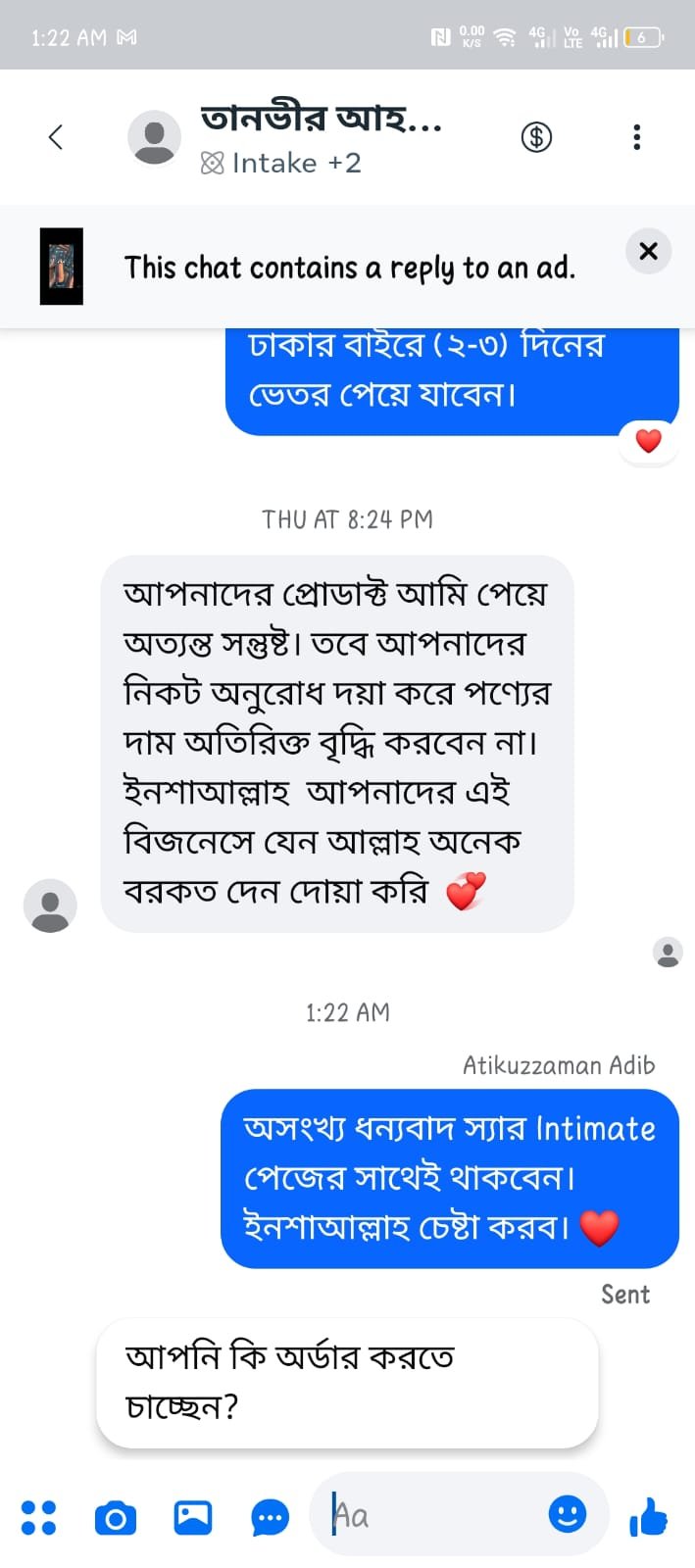Tap the back arrow in chat header
Image resolution: width=695 pixels, height=1568 pixels.
pyautogui.click(x=56, y=137)
